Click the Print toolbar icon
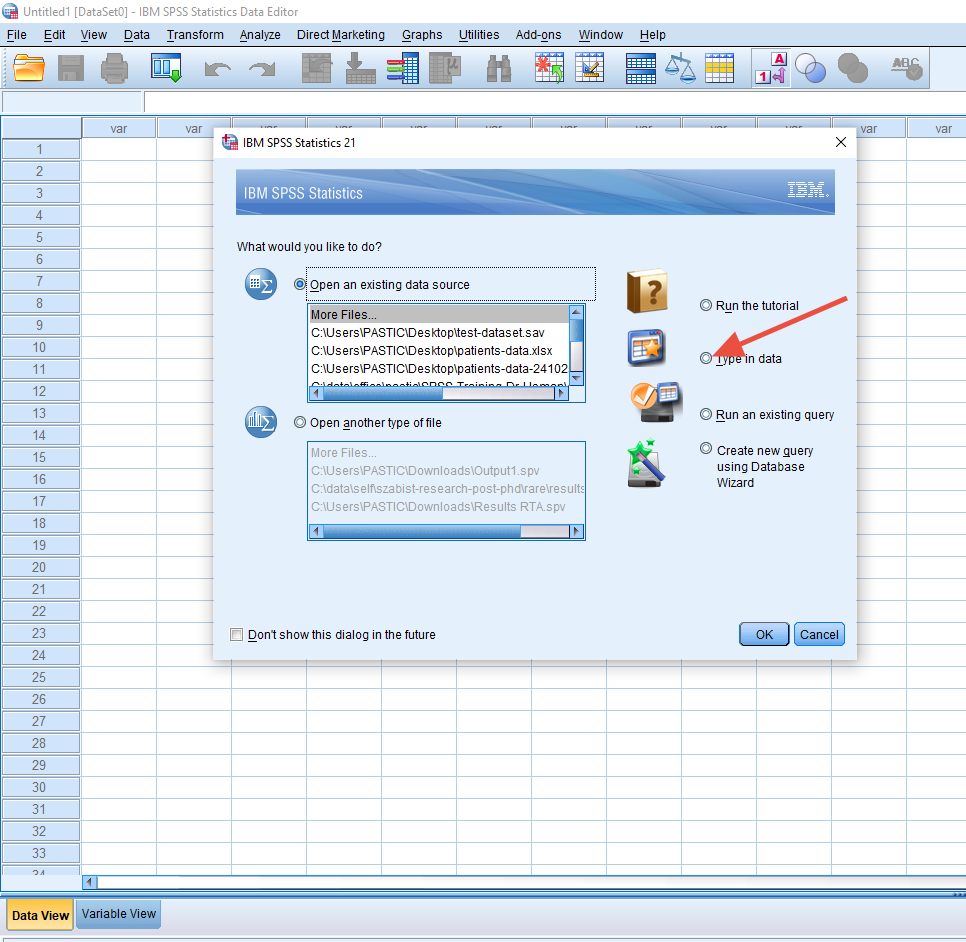 coord(115,68)
